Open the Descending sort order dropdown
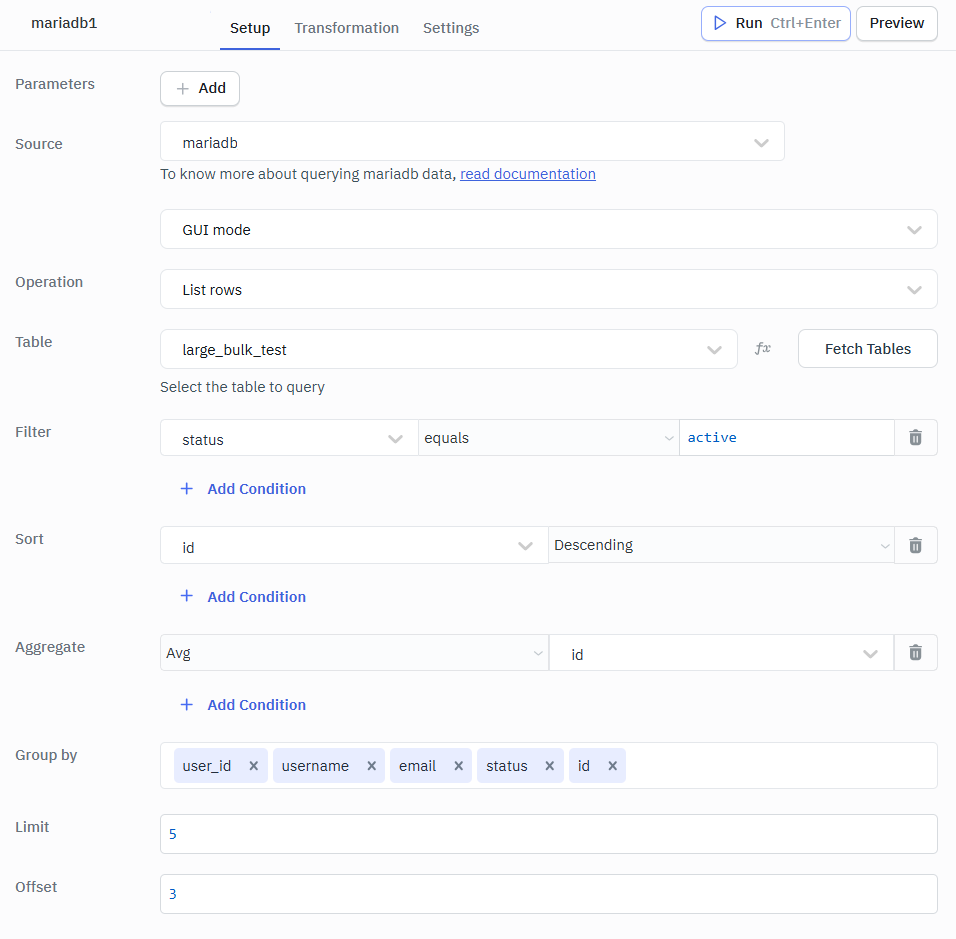The height and width of the screenshot is (939, 956). 721,545
